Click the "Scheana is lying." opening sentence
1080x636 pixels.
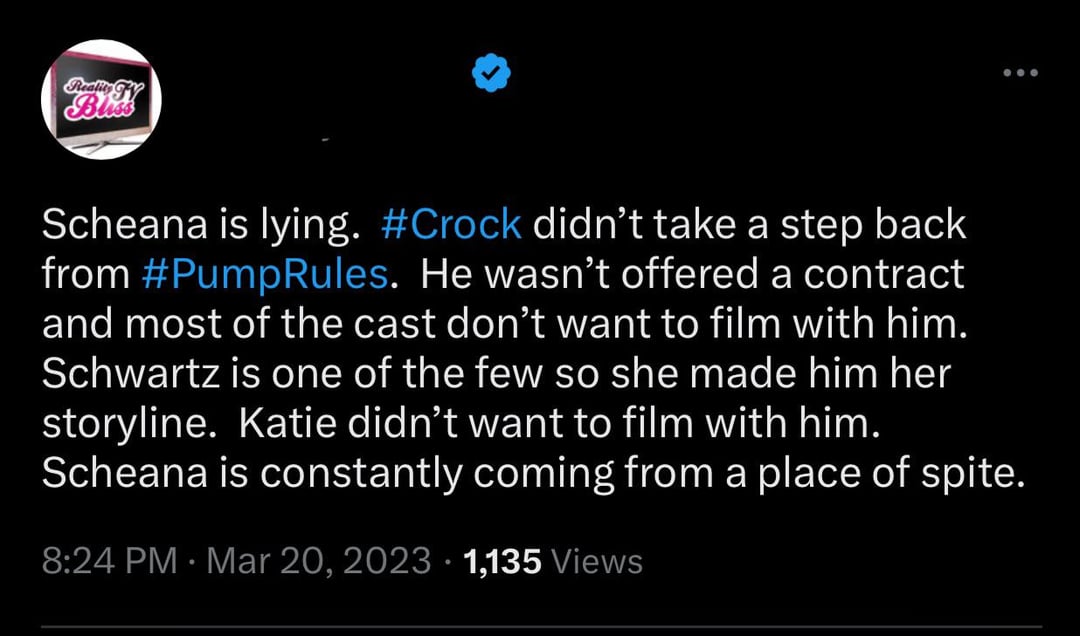click(202, 226)
